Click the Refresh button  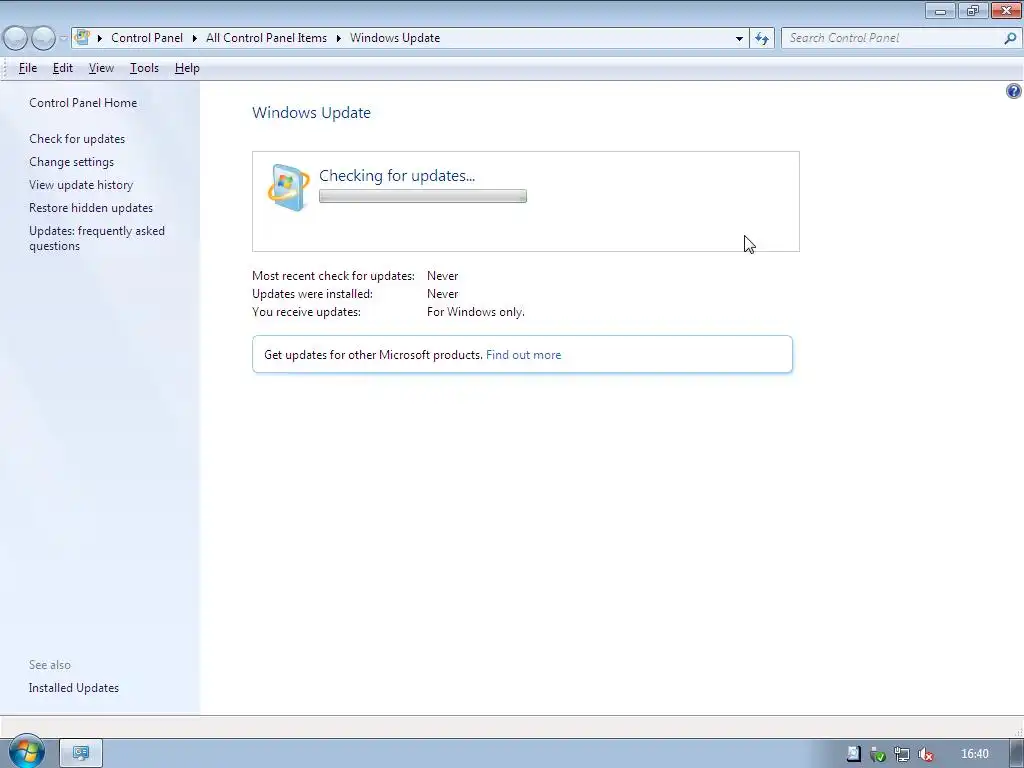(x=762, y=38)
